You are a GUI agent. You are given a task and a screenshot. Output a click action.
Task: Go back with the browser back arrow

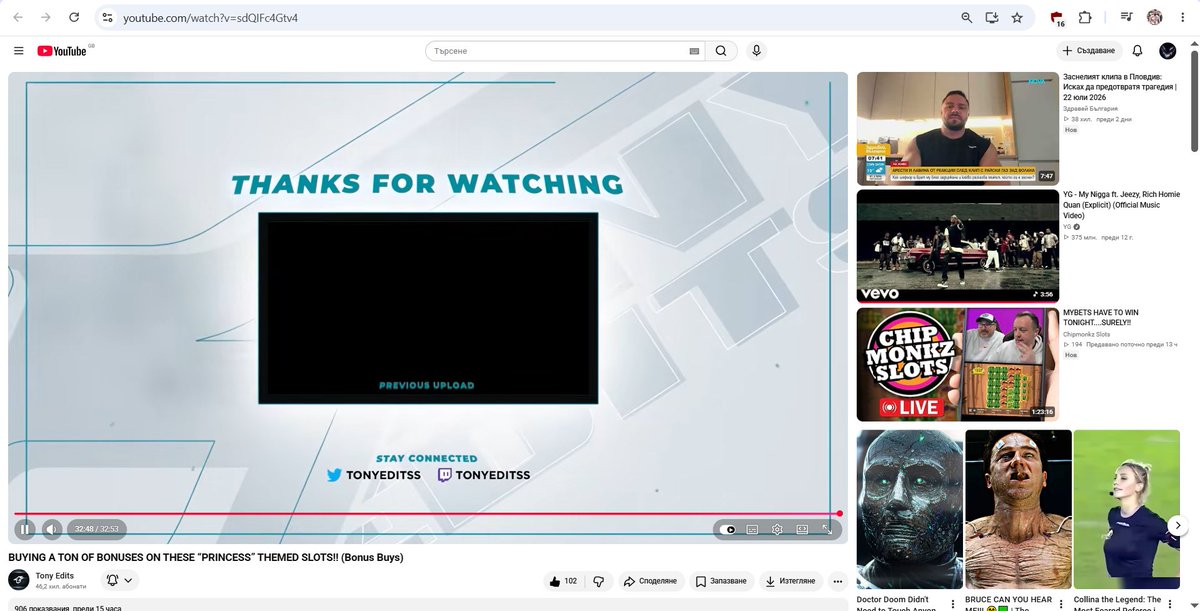coord(18,18)
